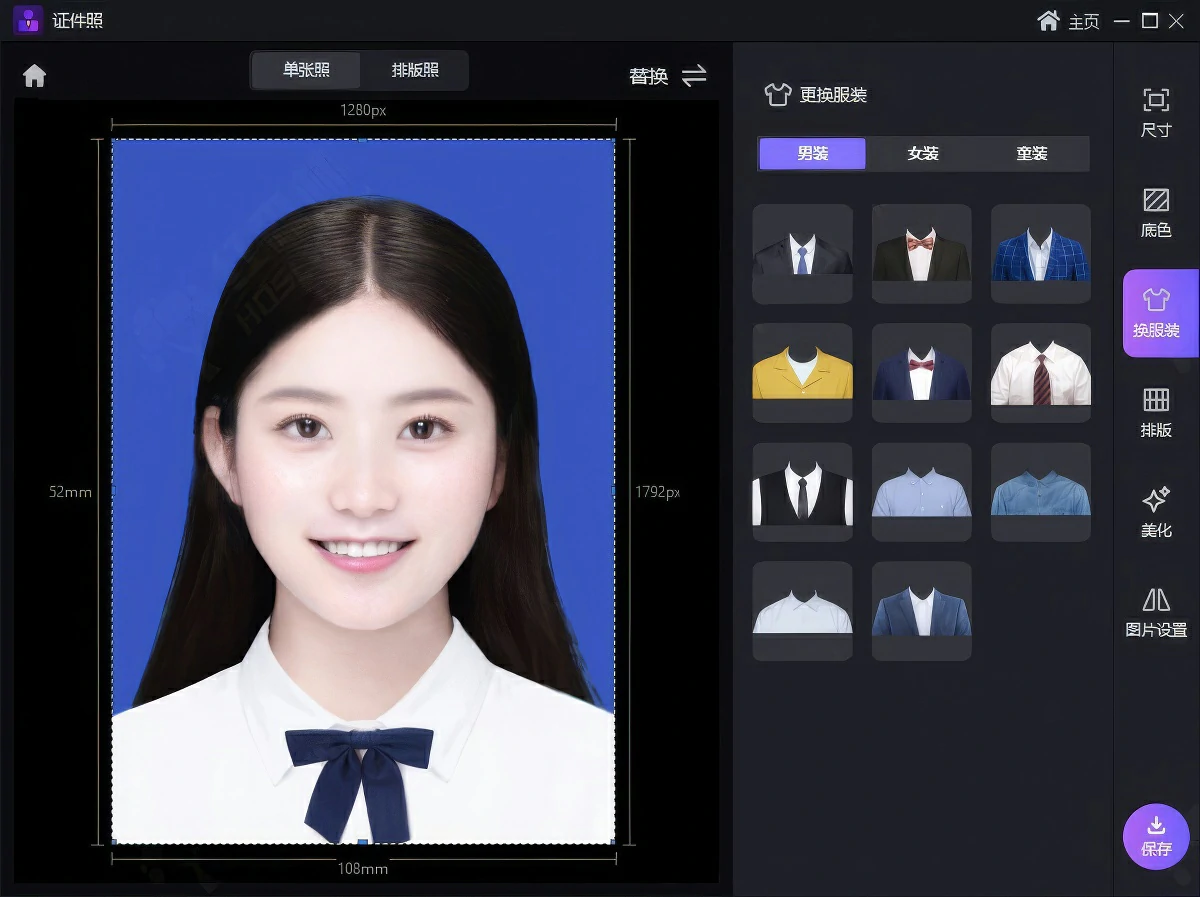Viewport: 1200px width, 897px height.
Task: Switch to the 单张照 single photo toggle
Action: coord(306,71)
